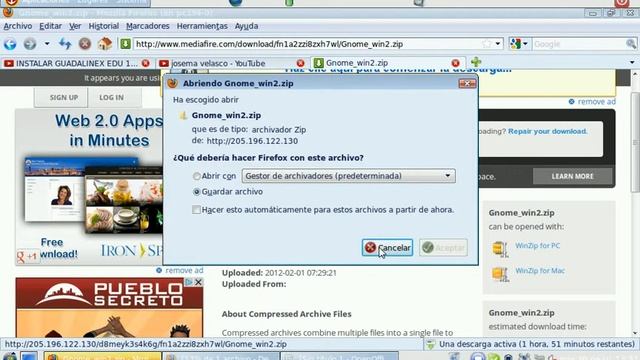Open the navigation history dropdown arrow
The image size is (640, 360).
47,43
